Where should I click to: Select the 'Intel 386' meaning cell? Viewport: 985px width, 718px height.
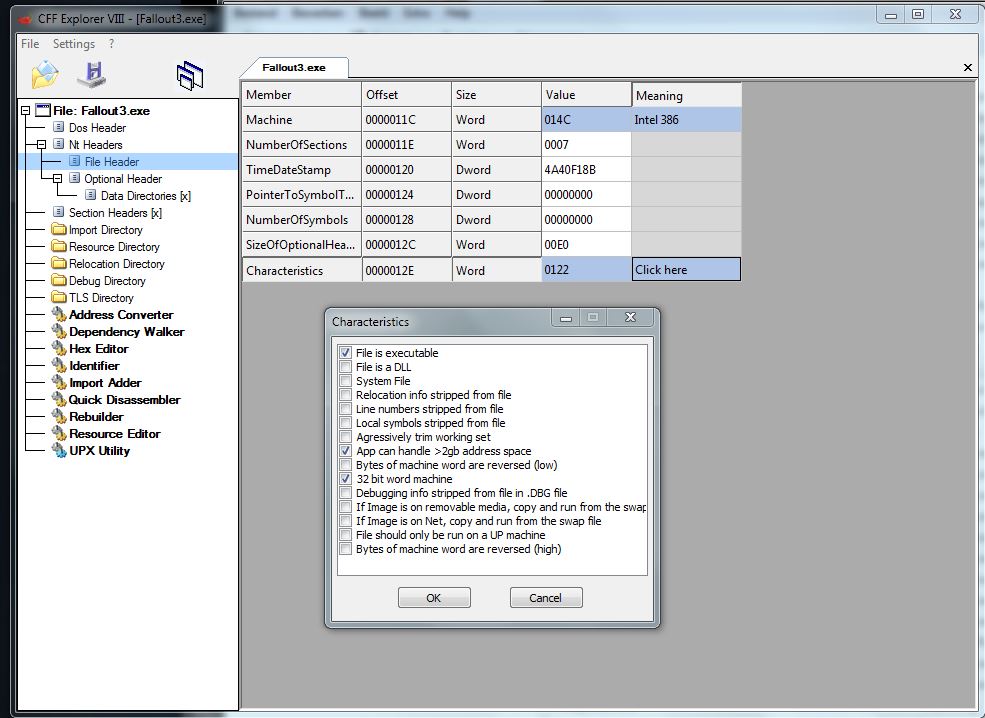[x=687, y=119]
